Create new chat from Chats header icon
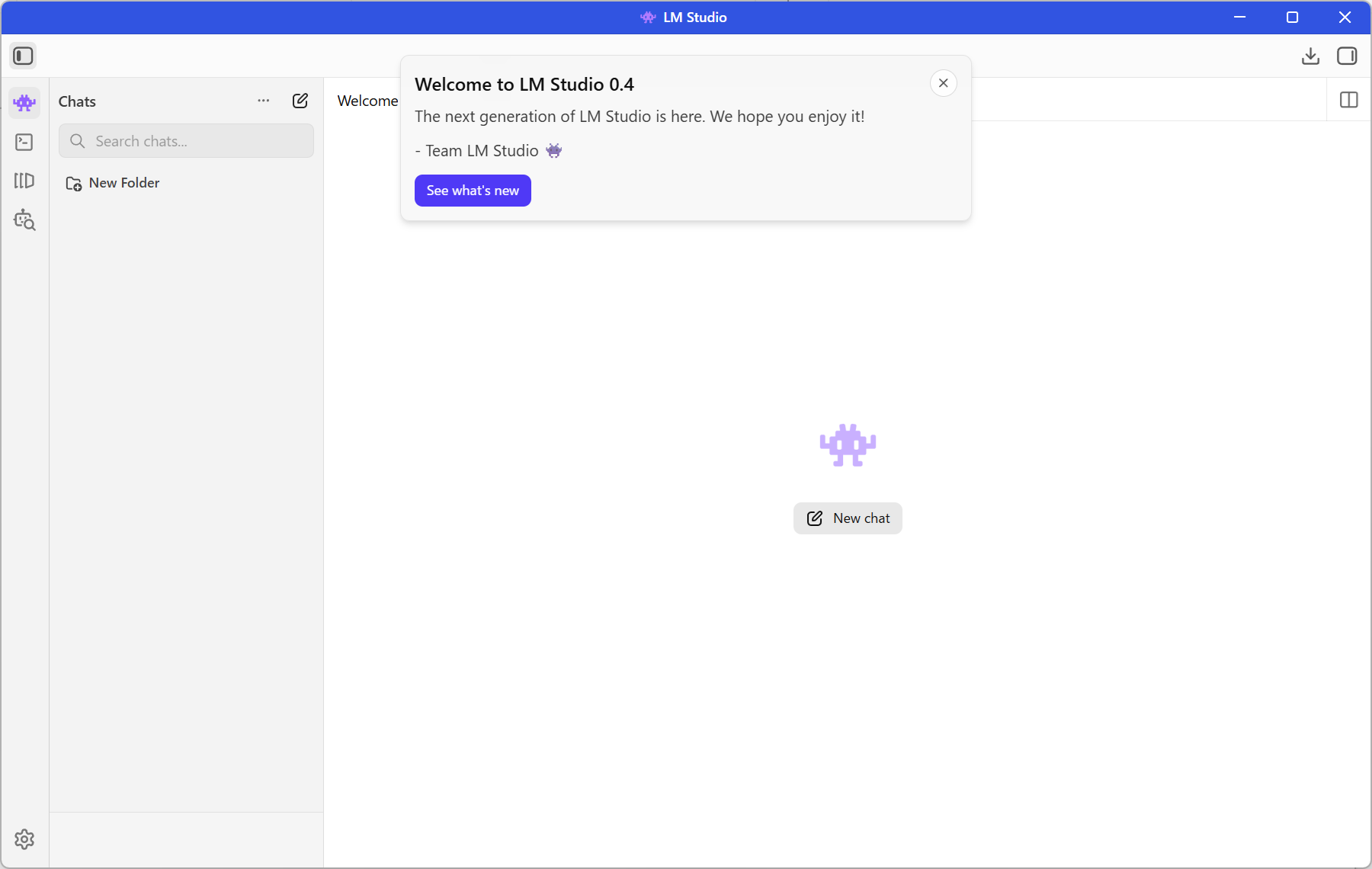Image resolution: width=1372 pixels, height=869 pixels. tap(300, 101)
